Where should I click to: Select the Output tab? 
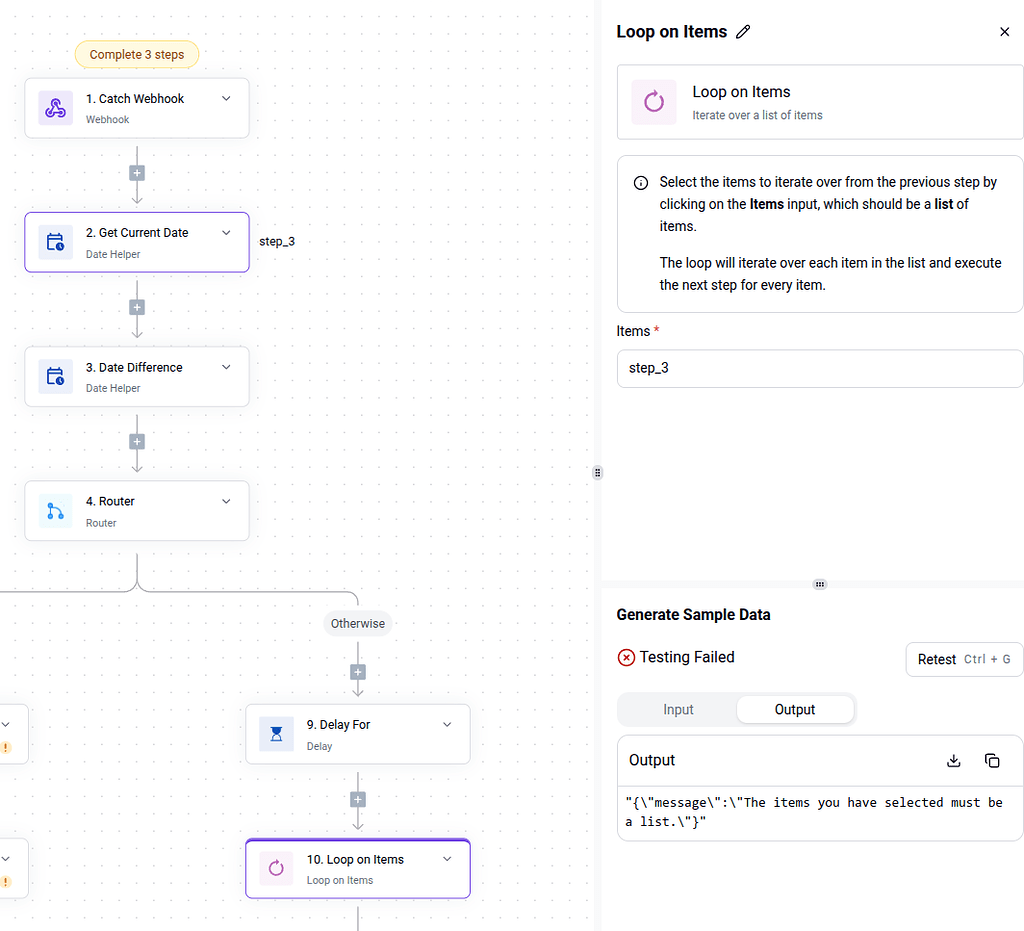pos(795,709)
